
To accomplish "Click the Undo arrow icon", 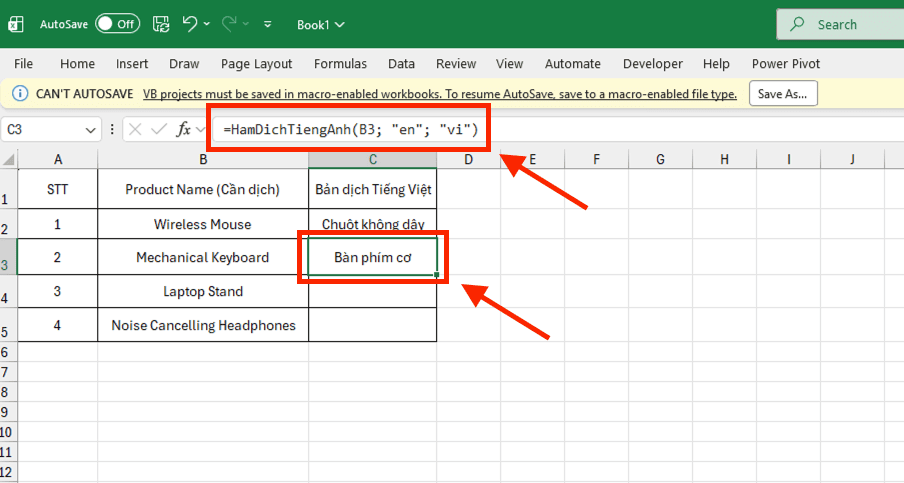I will click(190, 24).
